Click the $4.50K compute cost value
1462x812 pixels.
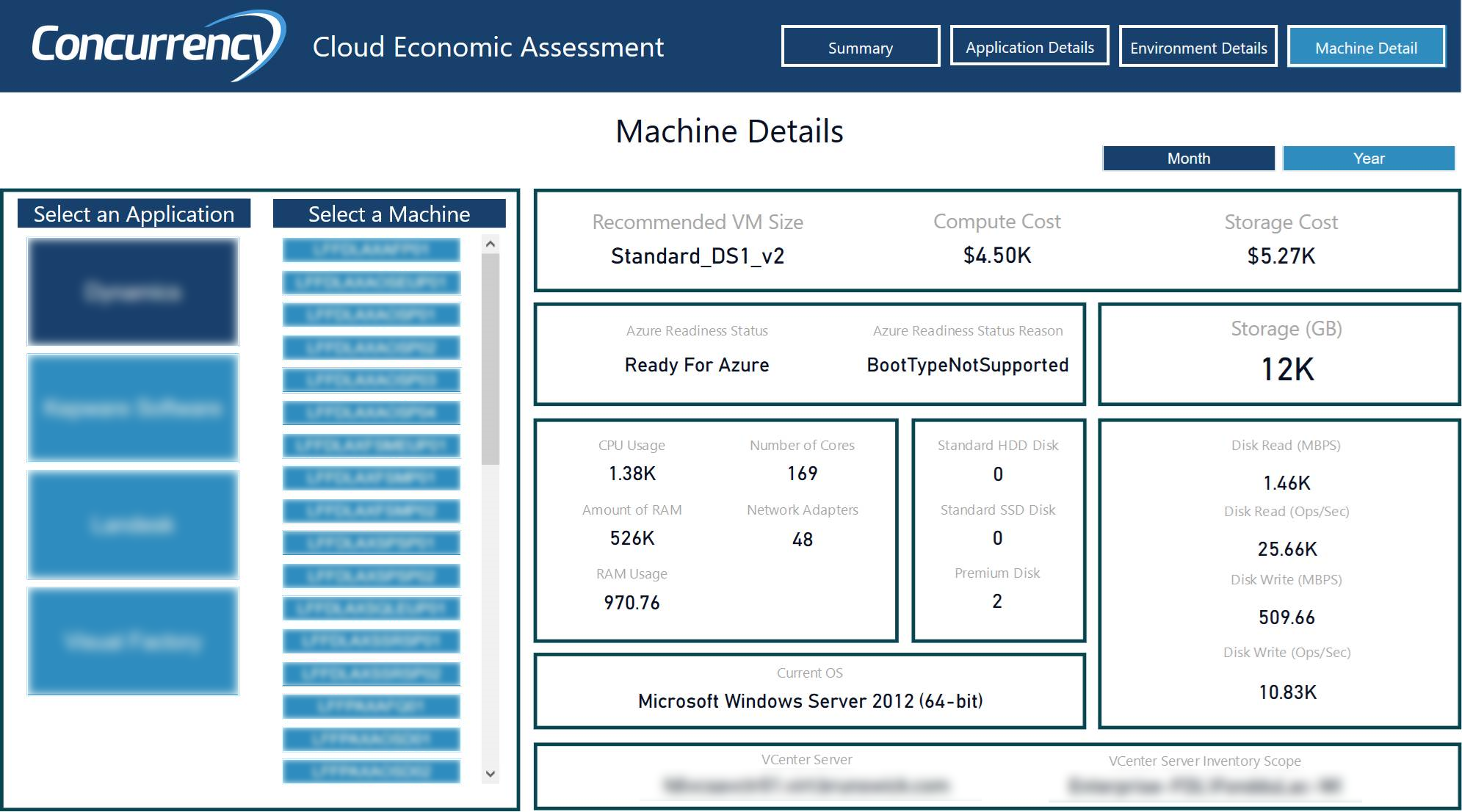click(997, 255)
